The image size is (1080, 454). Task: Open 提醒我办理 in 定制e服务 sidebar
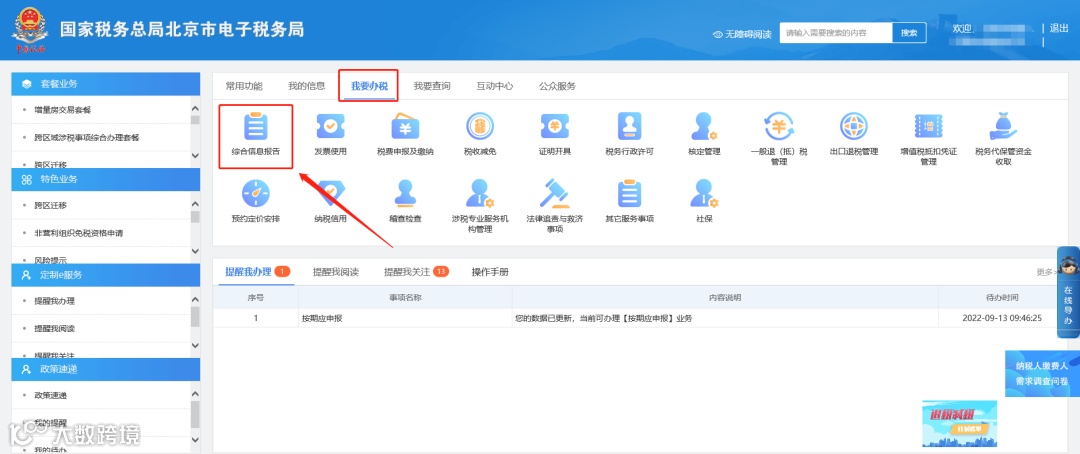[x=54, y=301]
